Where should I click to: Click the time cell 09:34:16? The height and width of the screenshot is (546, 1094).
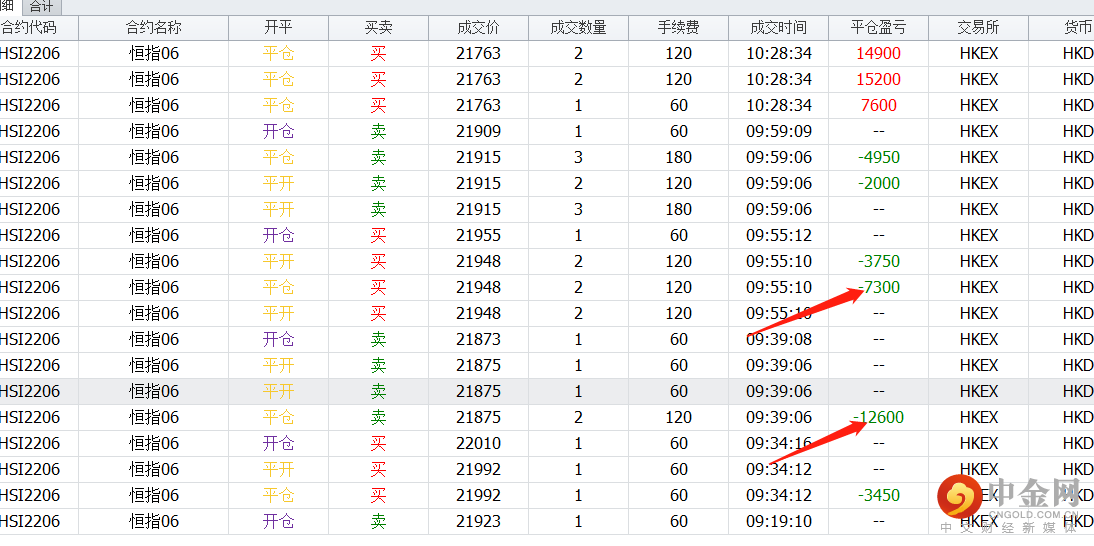click(779, 443)
